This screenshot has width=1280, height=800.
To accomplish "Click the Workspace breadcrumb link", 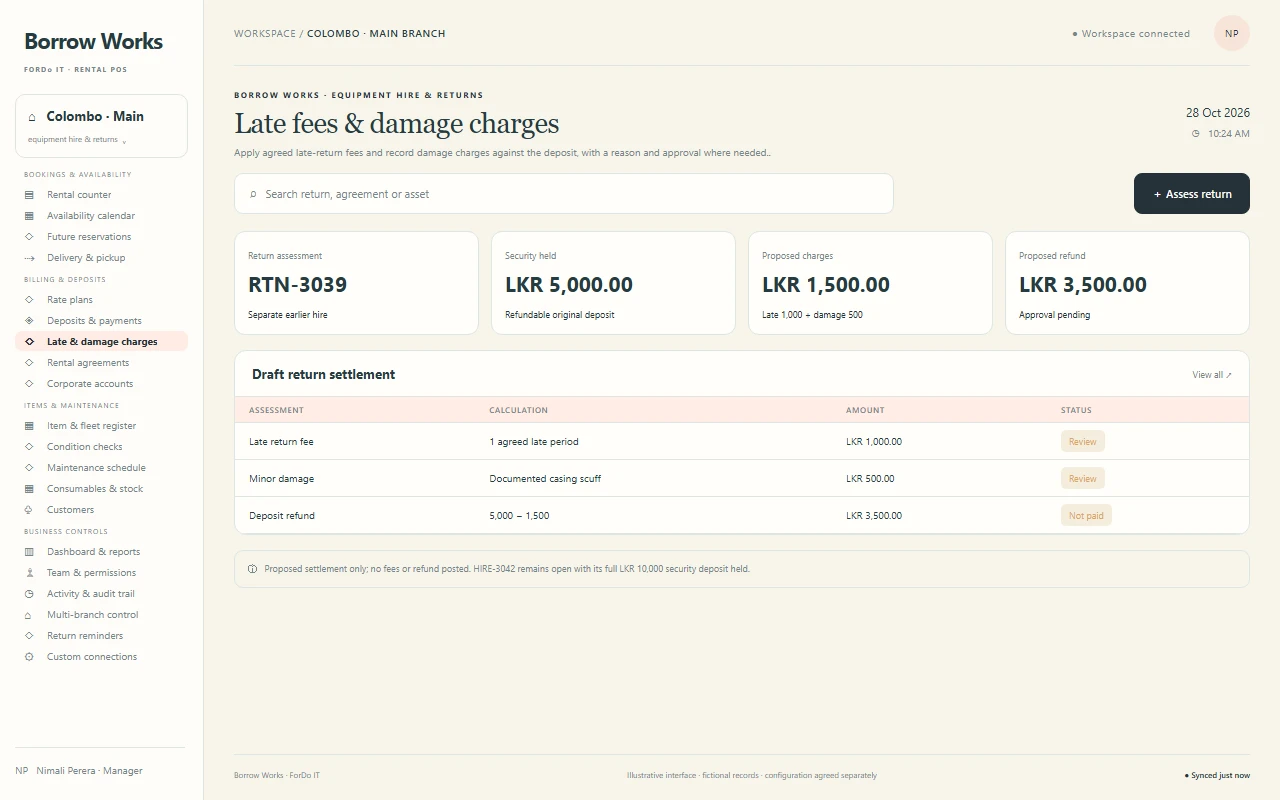I will coord(265,34).
